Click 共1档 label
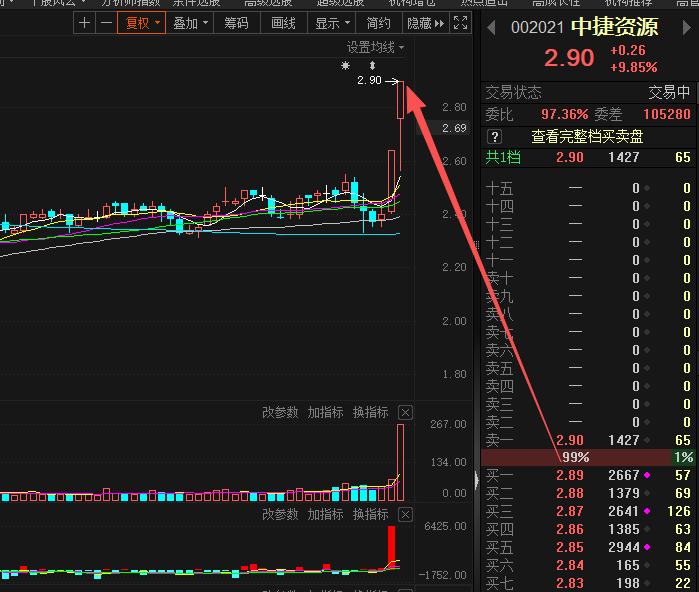Image resolution: width=699 pixels, height=592 pixels. point(503,157)
